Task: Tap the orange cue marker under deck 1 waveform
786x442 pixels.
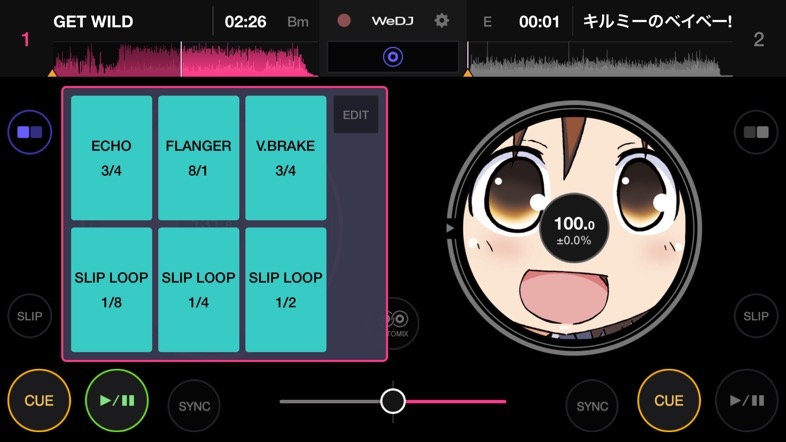Action: tap(52, 73)
